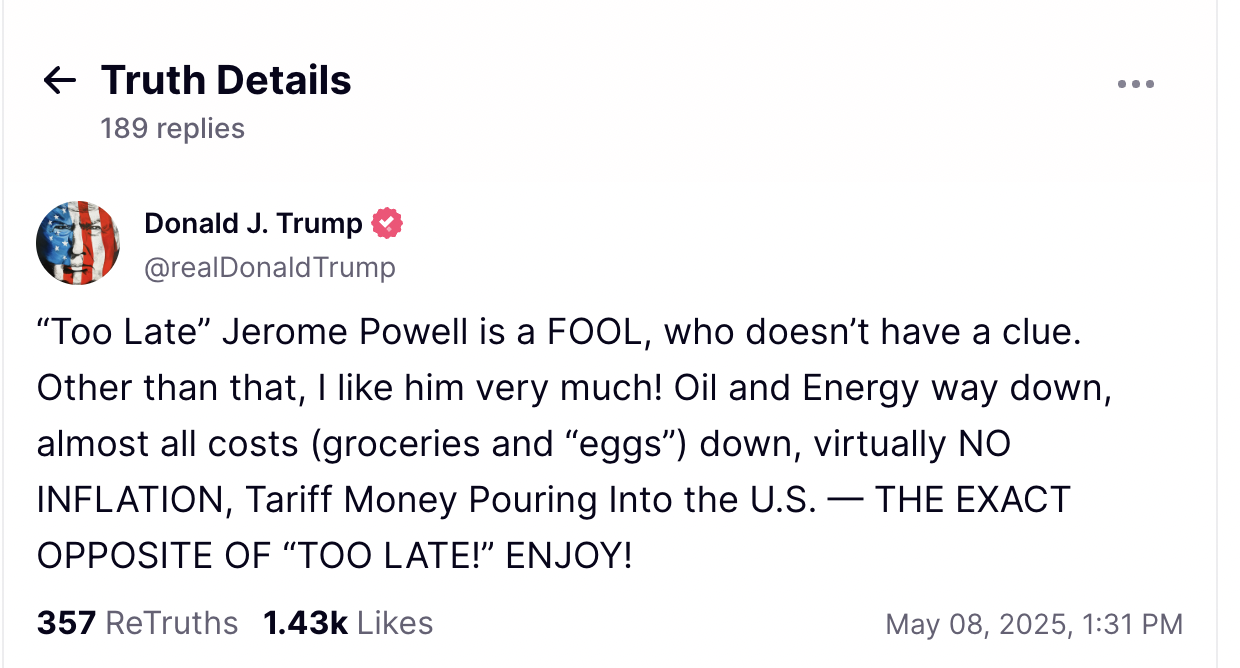The image size is (1240, 668).
Task: Click the final line ending with ENJOY!
Action: point(335,555)
